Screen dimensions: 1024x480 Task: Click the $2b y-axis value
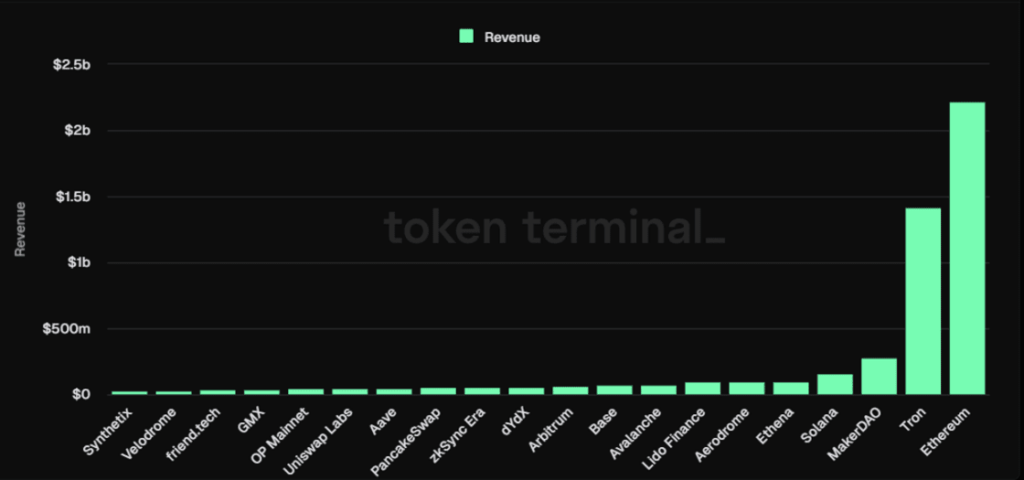(77, 131)
